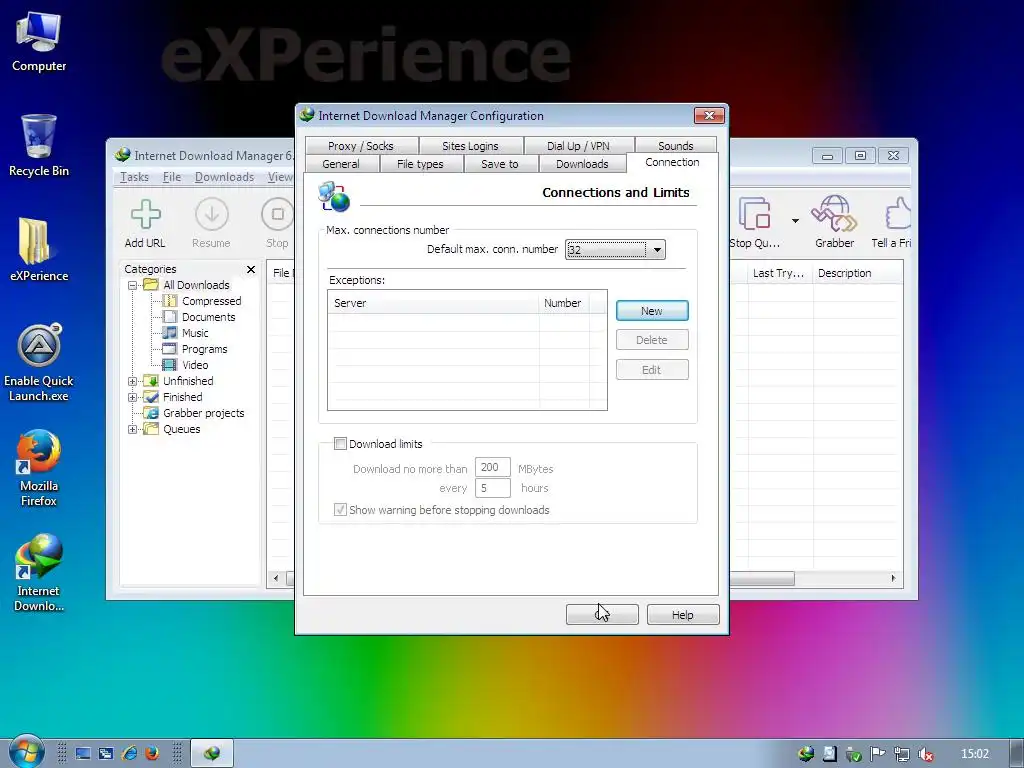The height and width of the screenshot is (768, 1024).
Task: Click the button left of Help
Action: 602,615
